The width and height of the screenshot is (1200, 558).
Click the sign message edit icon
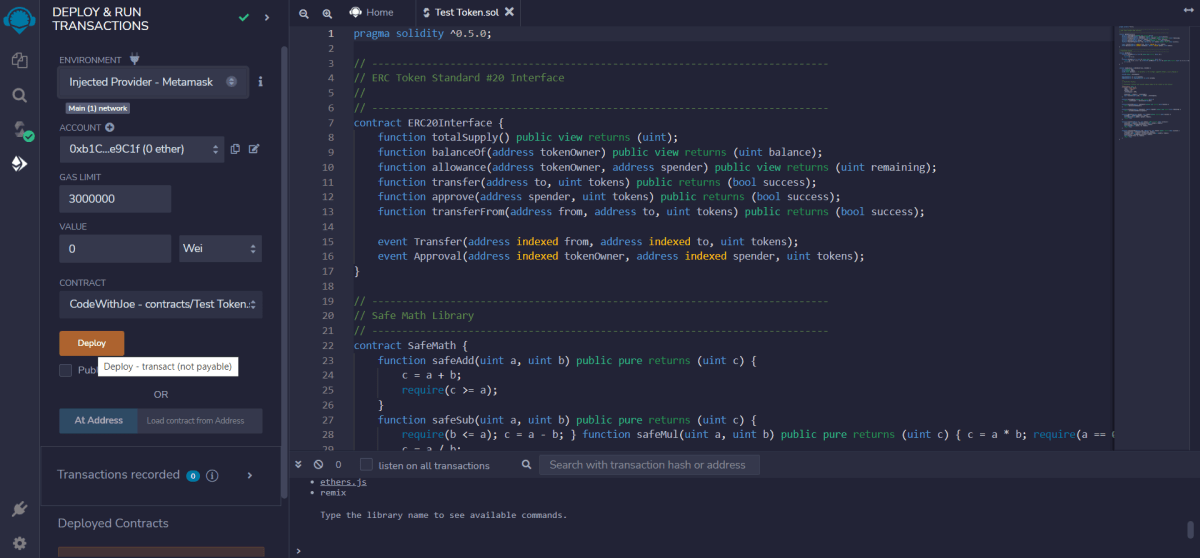click(x=254, y=149)
